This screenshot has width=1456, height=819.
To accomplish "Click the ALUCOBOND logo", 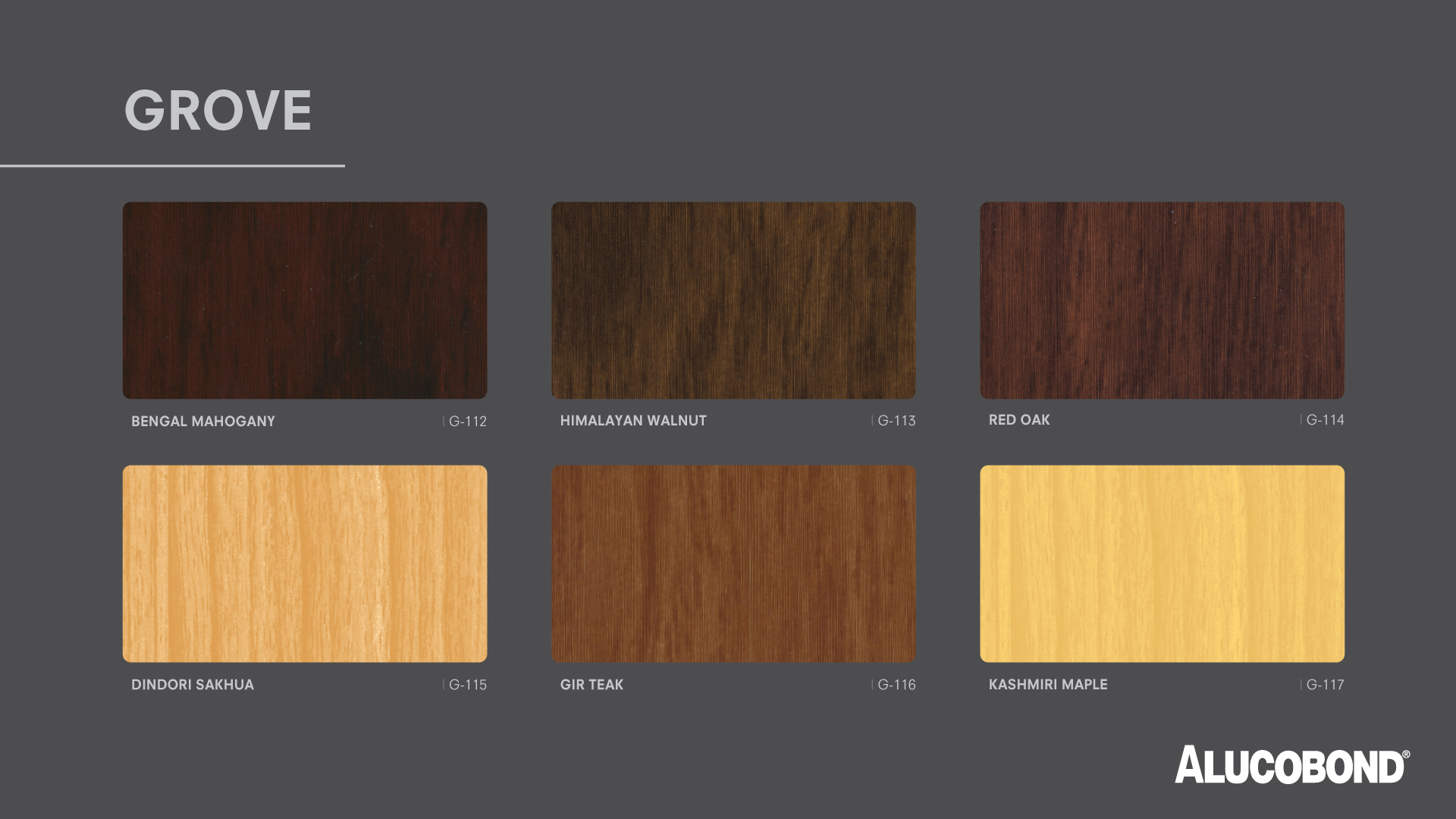I will 1292,764.
